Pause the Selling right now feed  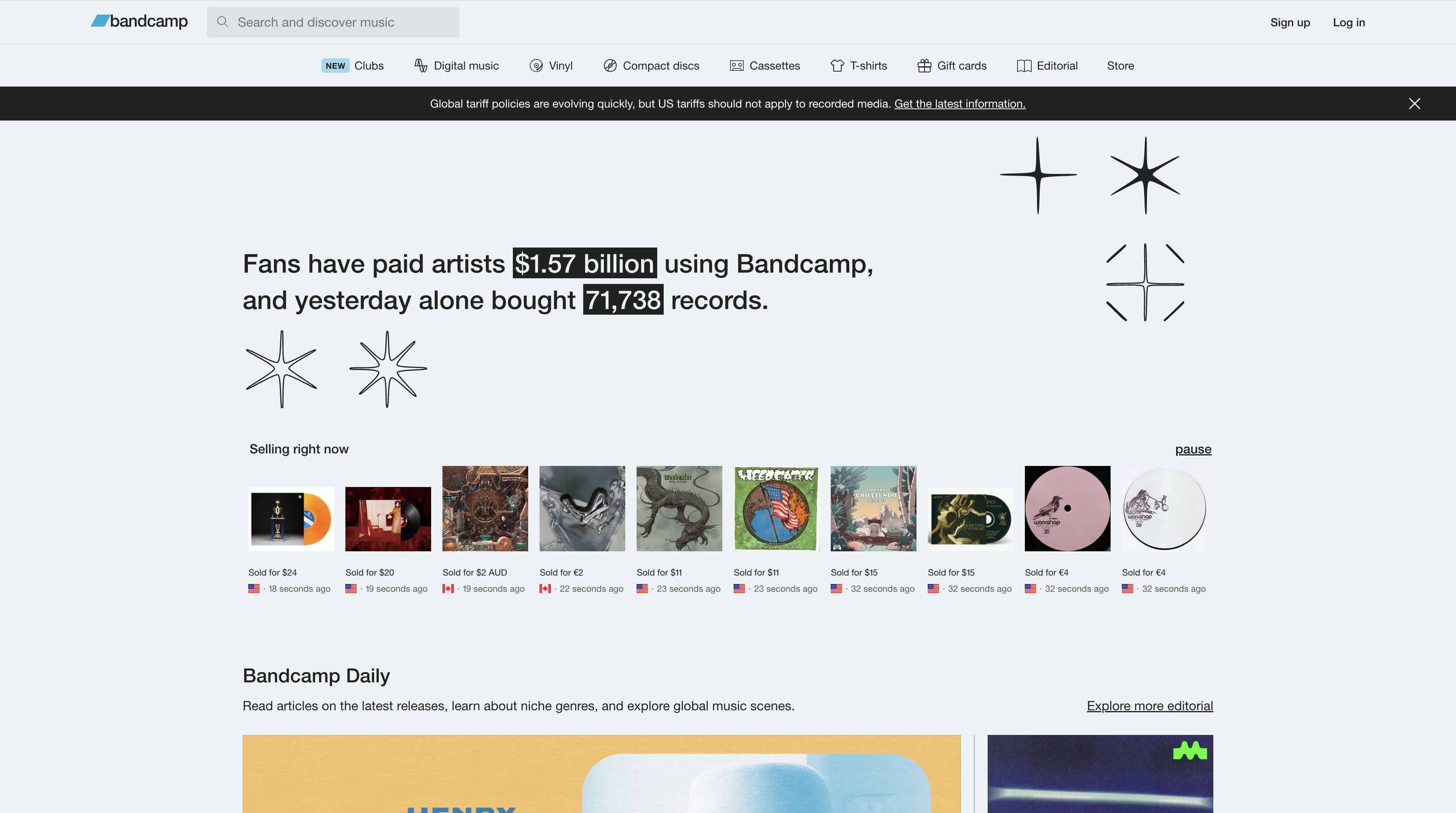click(1193, 449)
